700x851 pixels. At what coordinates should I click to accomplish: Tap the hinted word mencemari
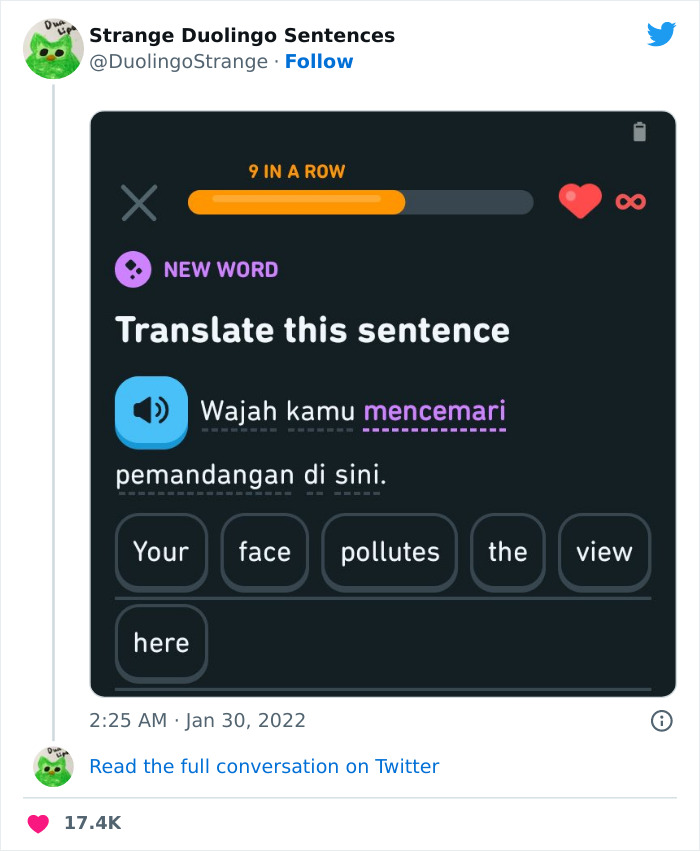(434, 412)
